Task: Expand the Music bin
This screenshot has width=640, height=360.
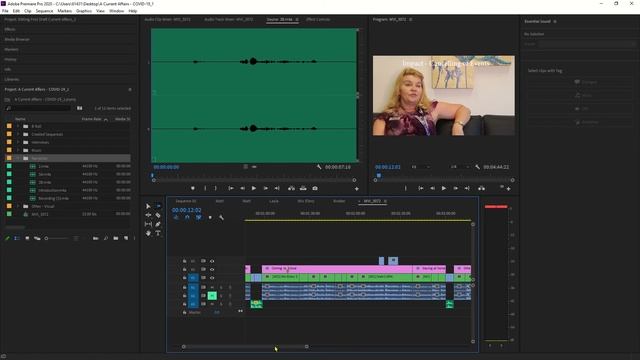Action: click(x=18, y=150)
